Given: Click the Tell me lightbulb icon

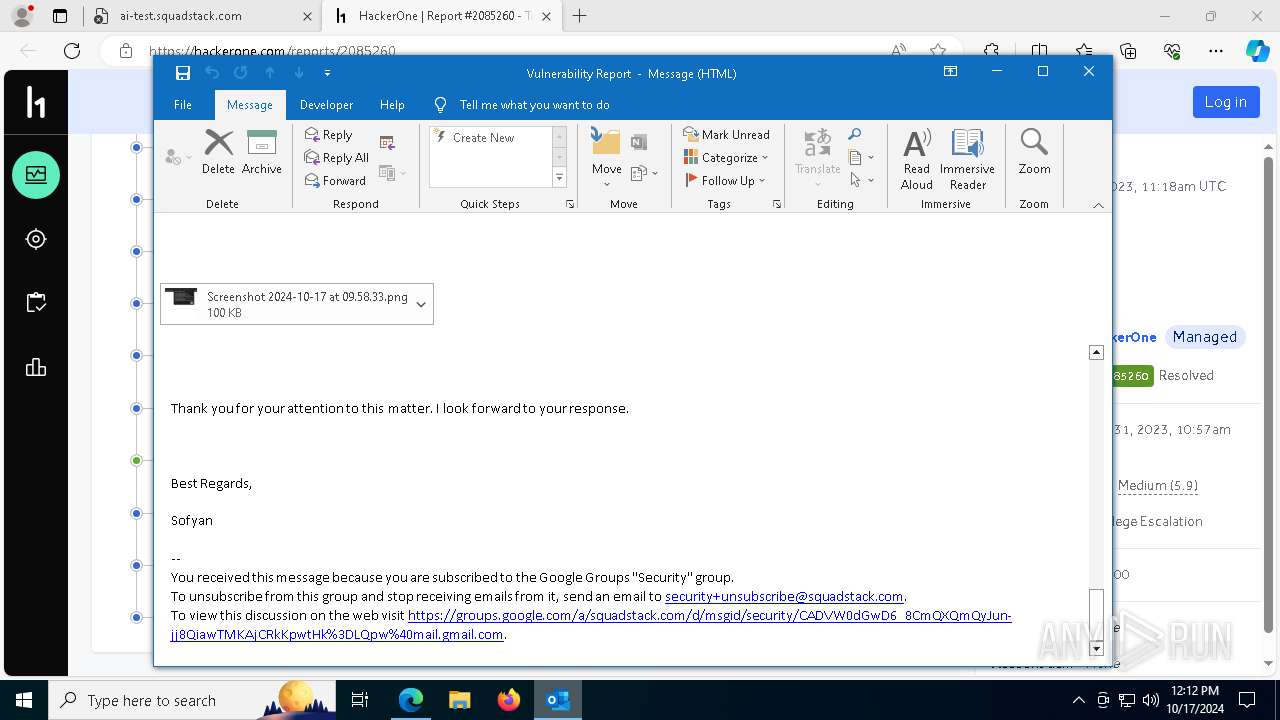Looking at the screenshot, I should [x=440, y=105].
